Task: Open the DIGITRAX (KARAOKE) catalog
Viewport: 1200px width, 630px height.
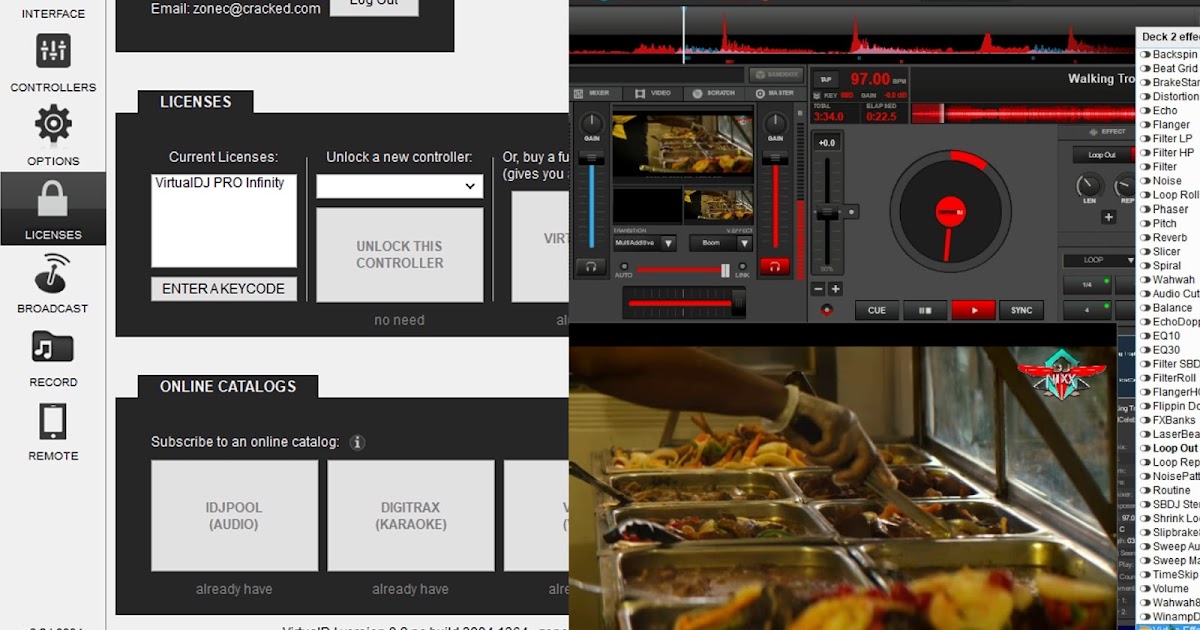Action: pos(411,516)
